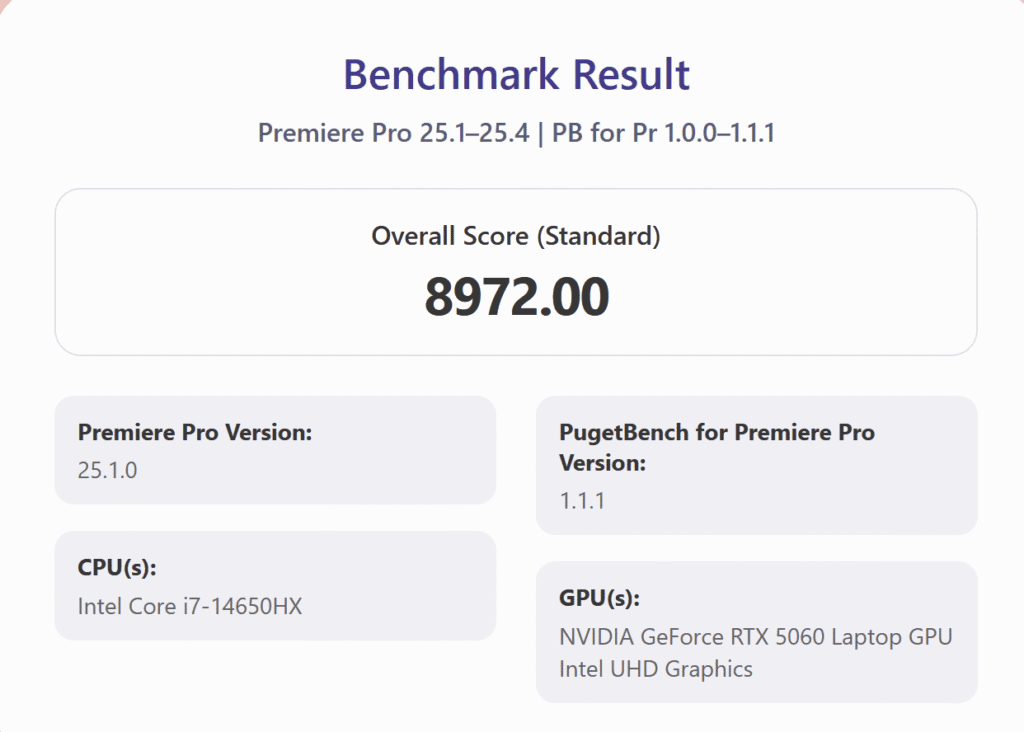Click the "Premiere Pro Version:" field label

[195, 433]
